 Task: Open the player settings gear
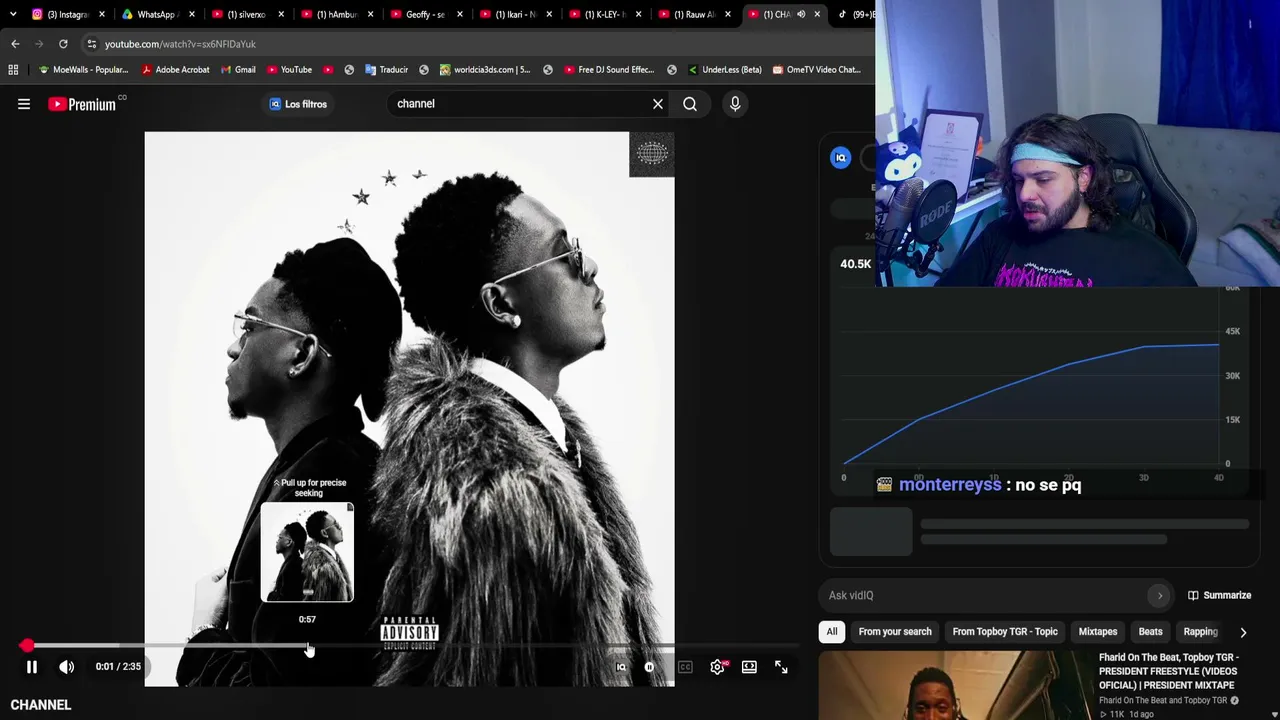click(717, 667)
